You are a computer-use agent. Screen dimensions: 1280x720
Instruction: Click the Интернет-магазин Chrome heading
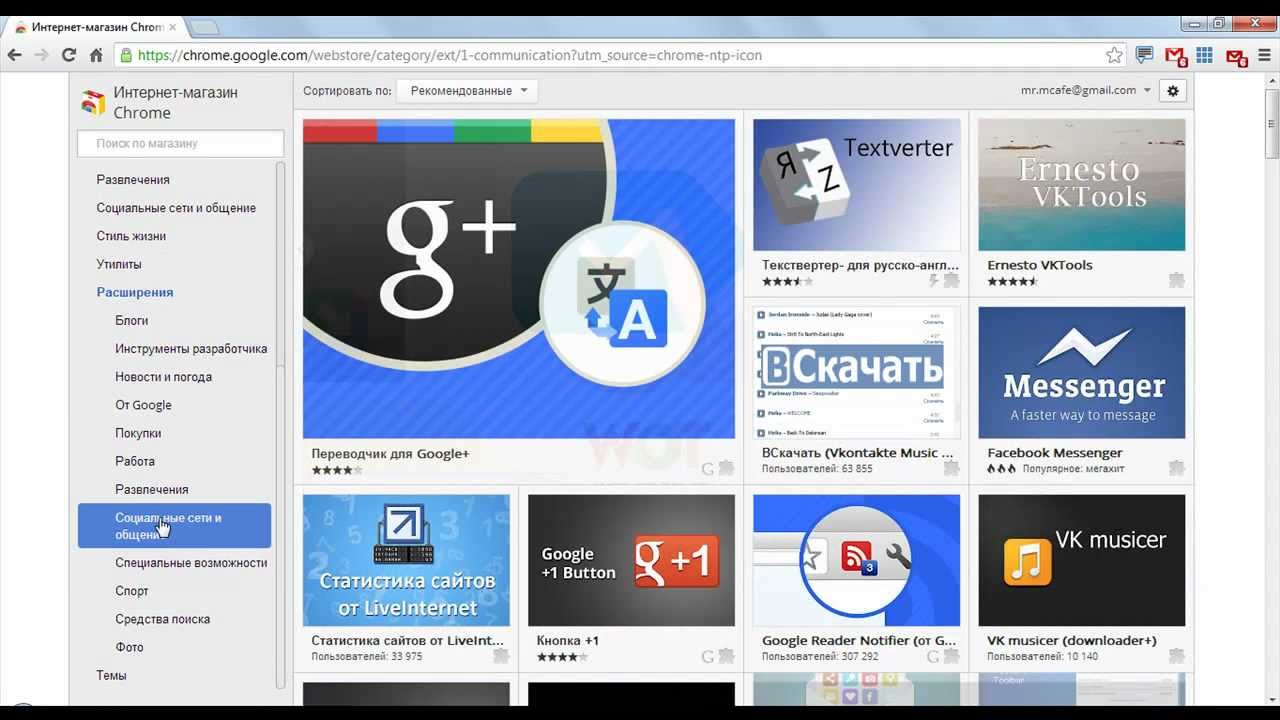[x=175, y=102]
